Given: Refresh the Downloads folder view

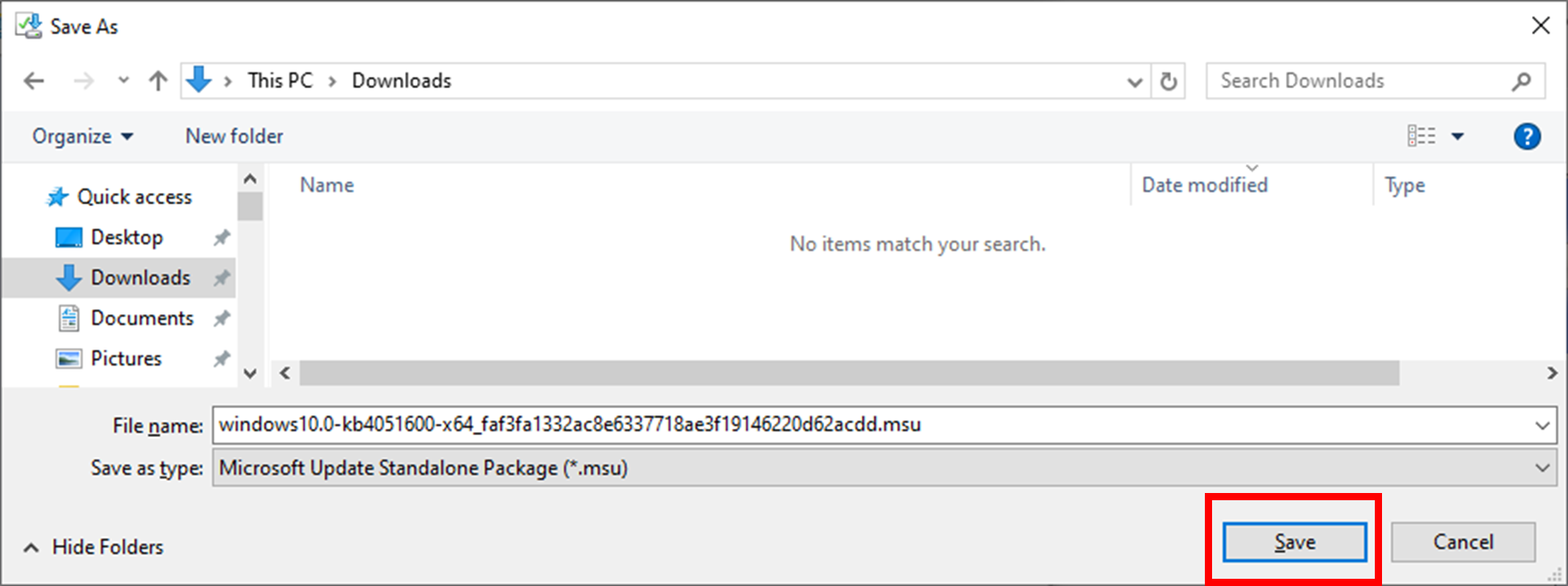Looking at the screenshot, I should [1169, 81].
